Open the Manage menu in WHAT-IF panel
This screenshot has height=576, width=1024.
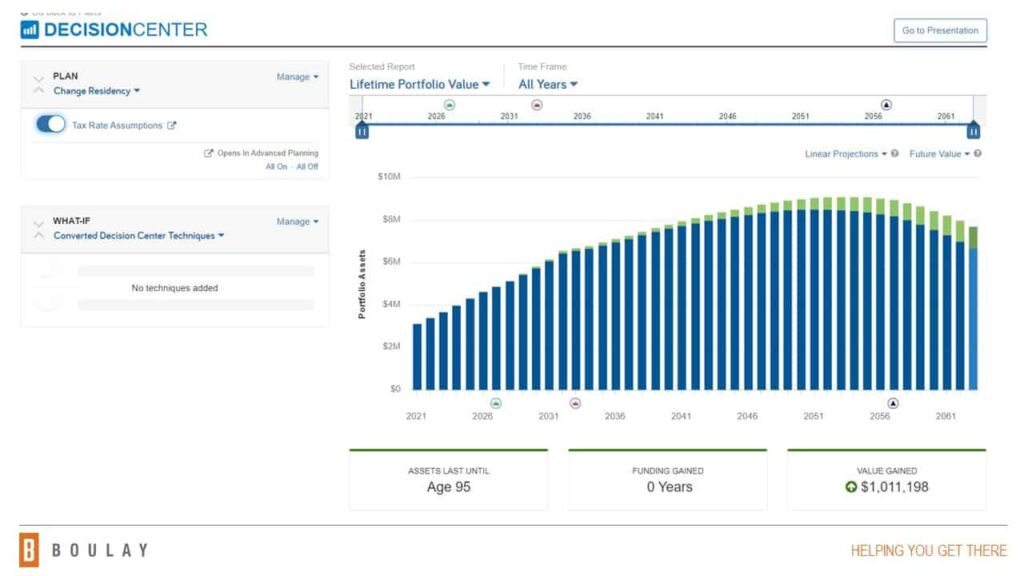click(297, 222)
